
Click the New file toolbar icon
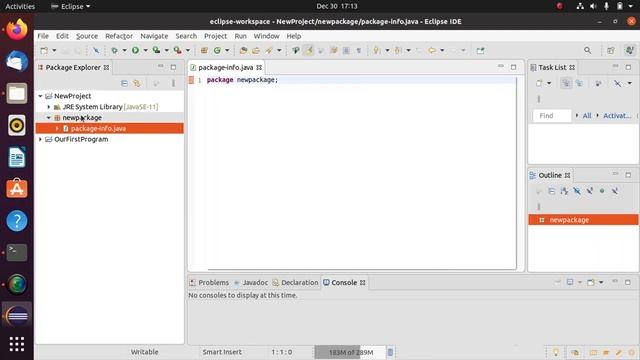[x=44, y=51]
